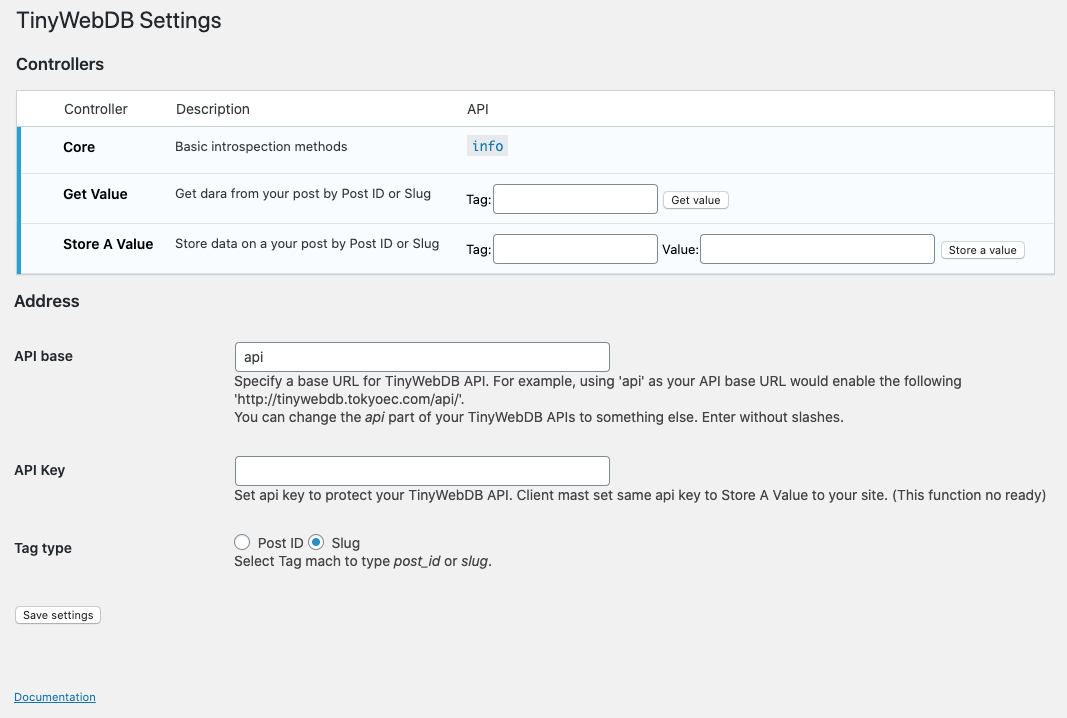The width and height of the screenshot is (1067, 718).
Task: Click the Store a value button
Action: click(983, 250)
